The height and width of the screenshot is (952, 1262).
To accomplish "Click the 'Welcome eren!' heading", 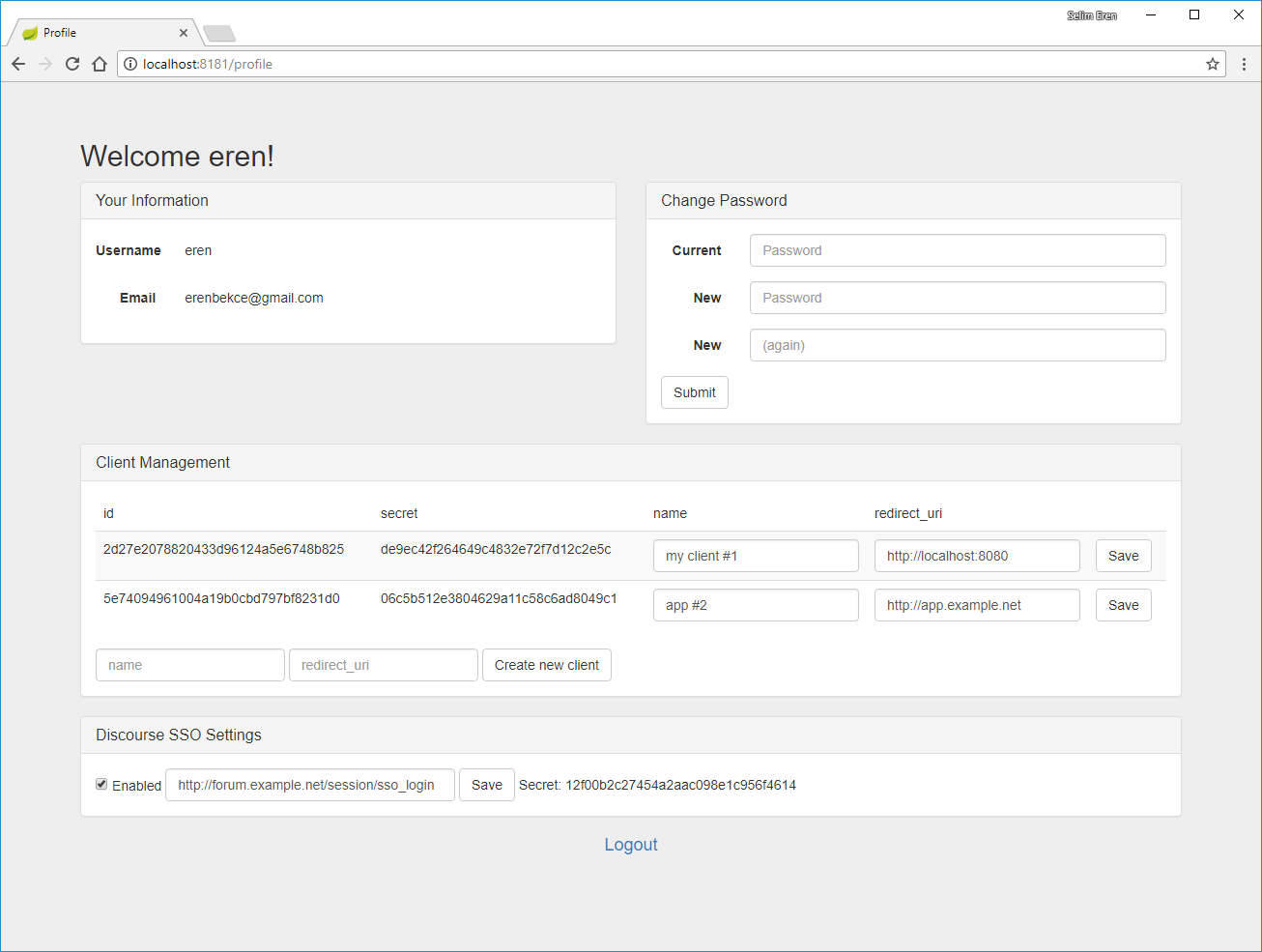I will point(177,156).
